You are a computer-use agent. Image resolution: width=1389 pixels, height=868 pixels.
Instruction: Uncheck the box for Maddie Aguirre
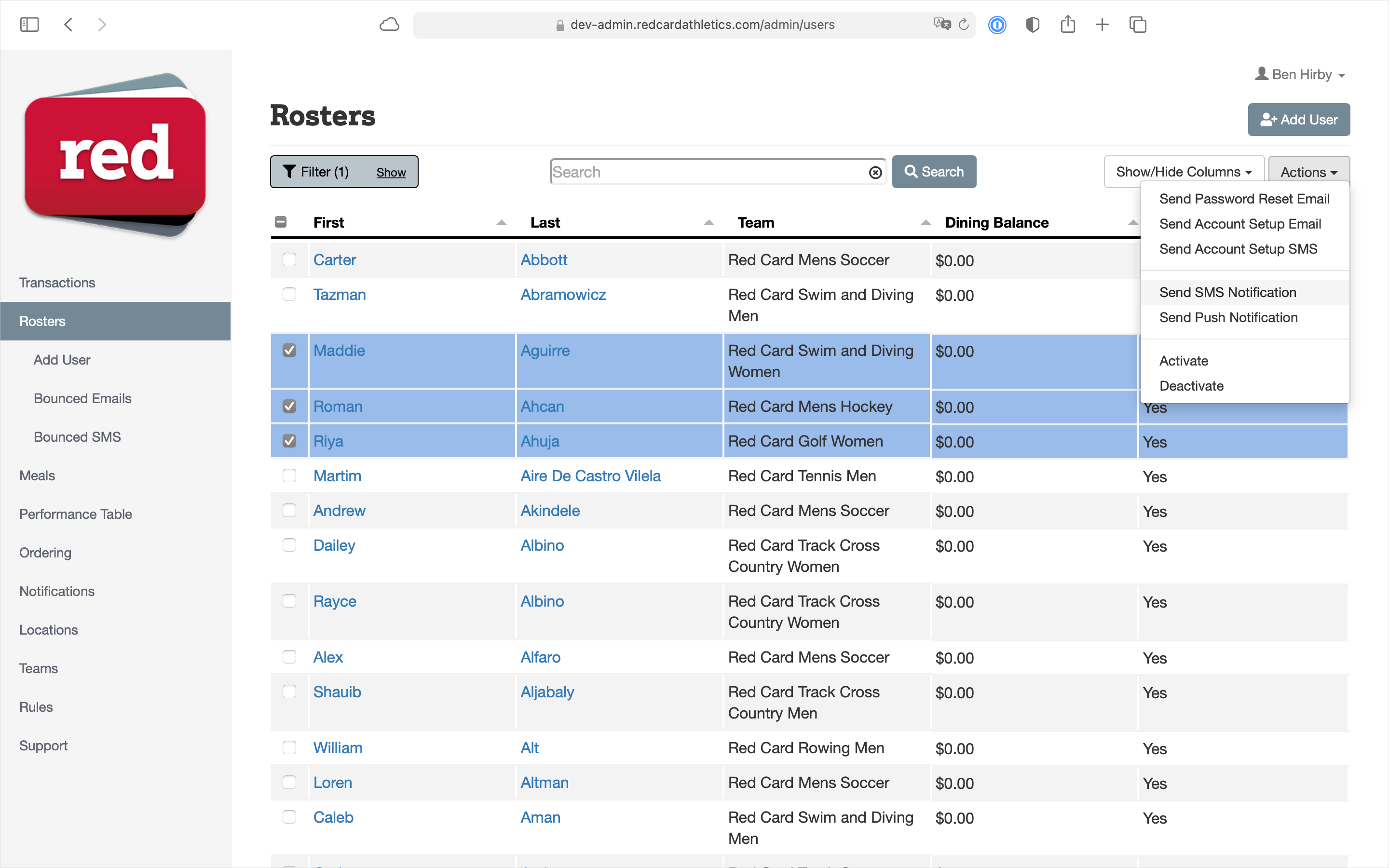coord(289,350)
